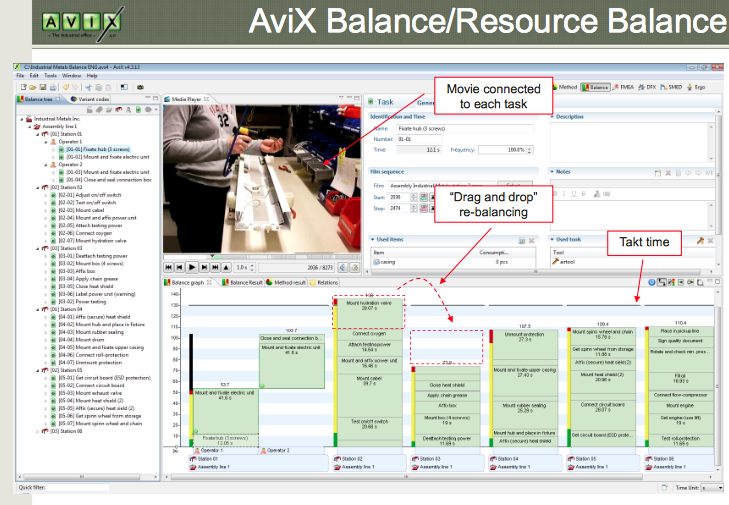Viewport: 729px width, 505px height.
Task: Collapse the Operator 2 tree node
Action: pyautogui.click(x=46, y=165)
